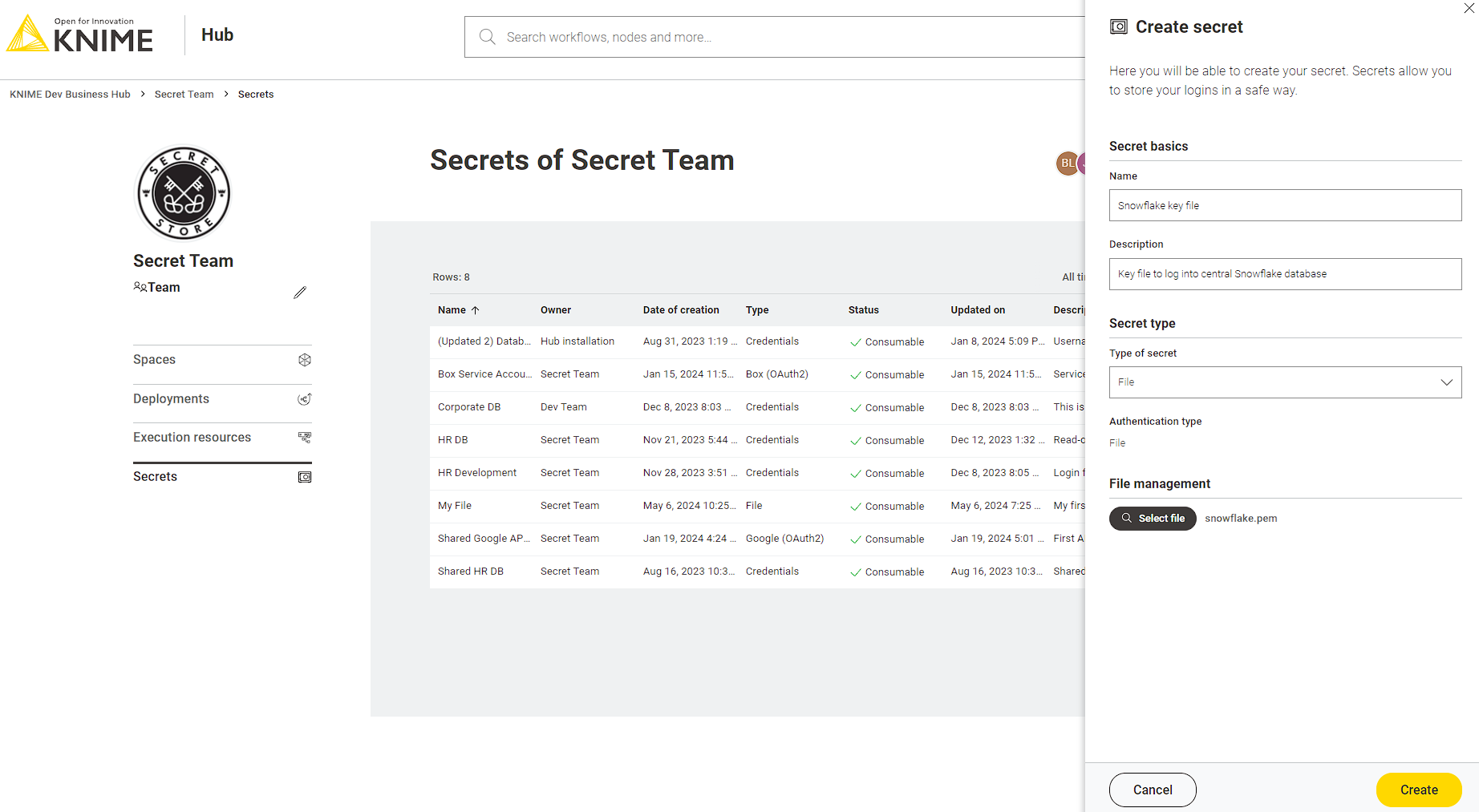Click the Hub installation owner cell
Viewport: 1479px width, 812px height.
coord(577,341)
